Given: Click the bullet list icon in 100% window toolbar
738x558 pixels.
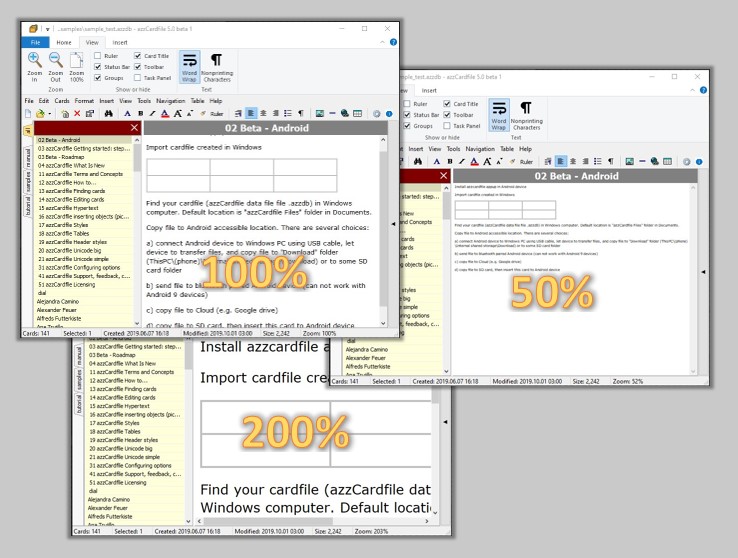Looking at the screenshot, I should pyautogui.click(x=288, y=113).
